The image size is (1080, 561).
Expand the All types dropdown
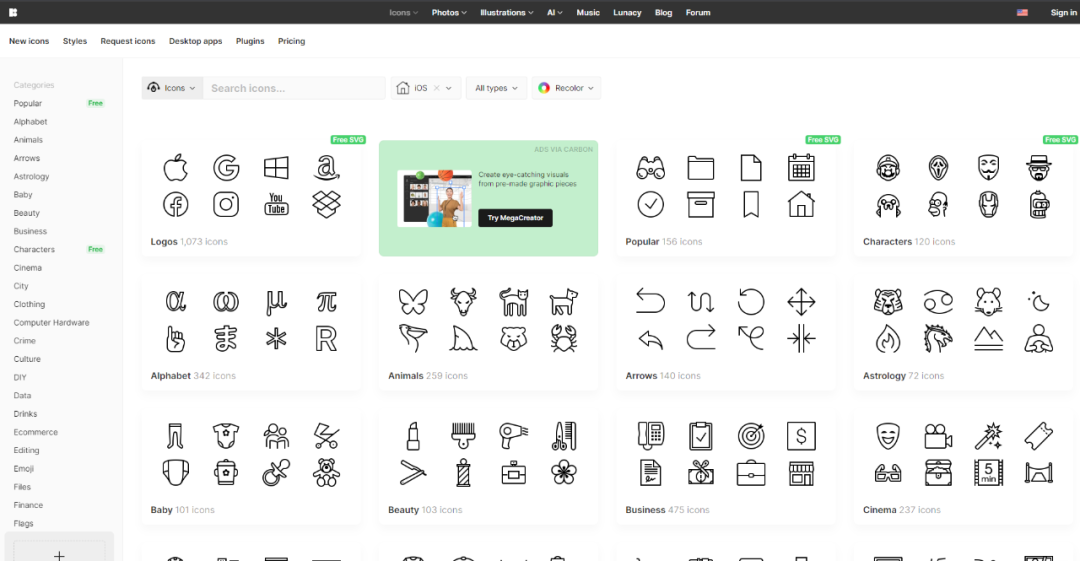[496, 88]
